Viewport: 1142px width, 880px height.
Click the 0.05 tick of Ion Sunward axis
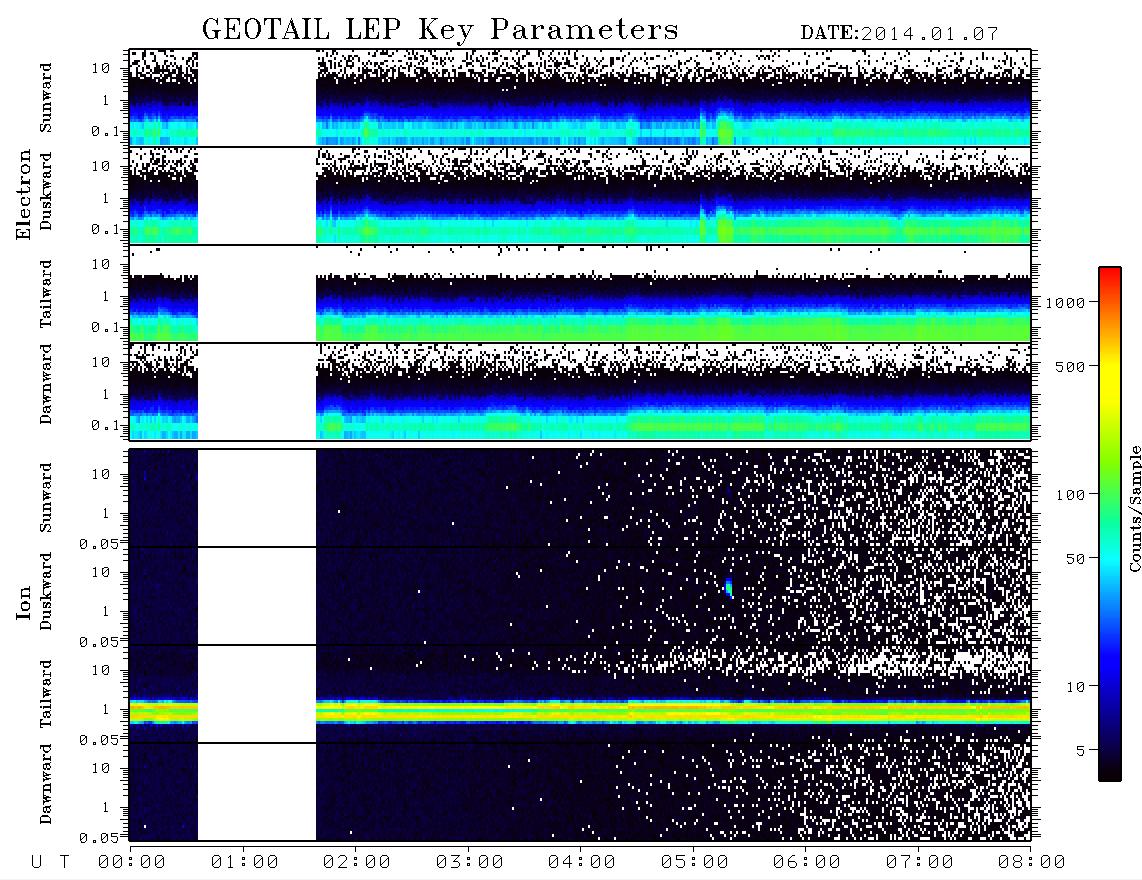[98, 544]
